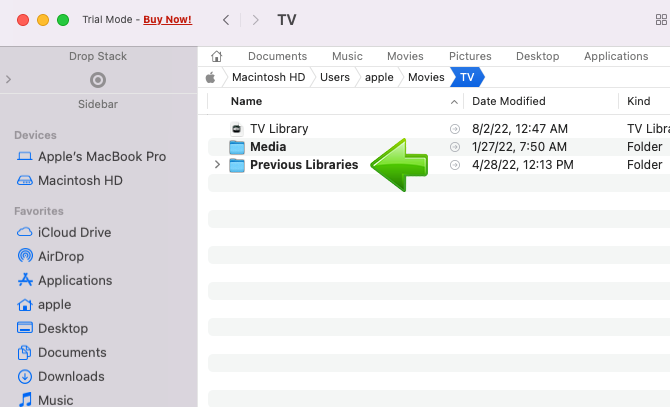Click the circled arrow beside TV Library
The height and width of the screenshot is (407, 670).
click(x=455, y=129)
